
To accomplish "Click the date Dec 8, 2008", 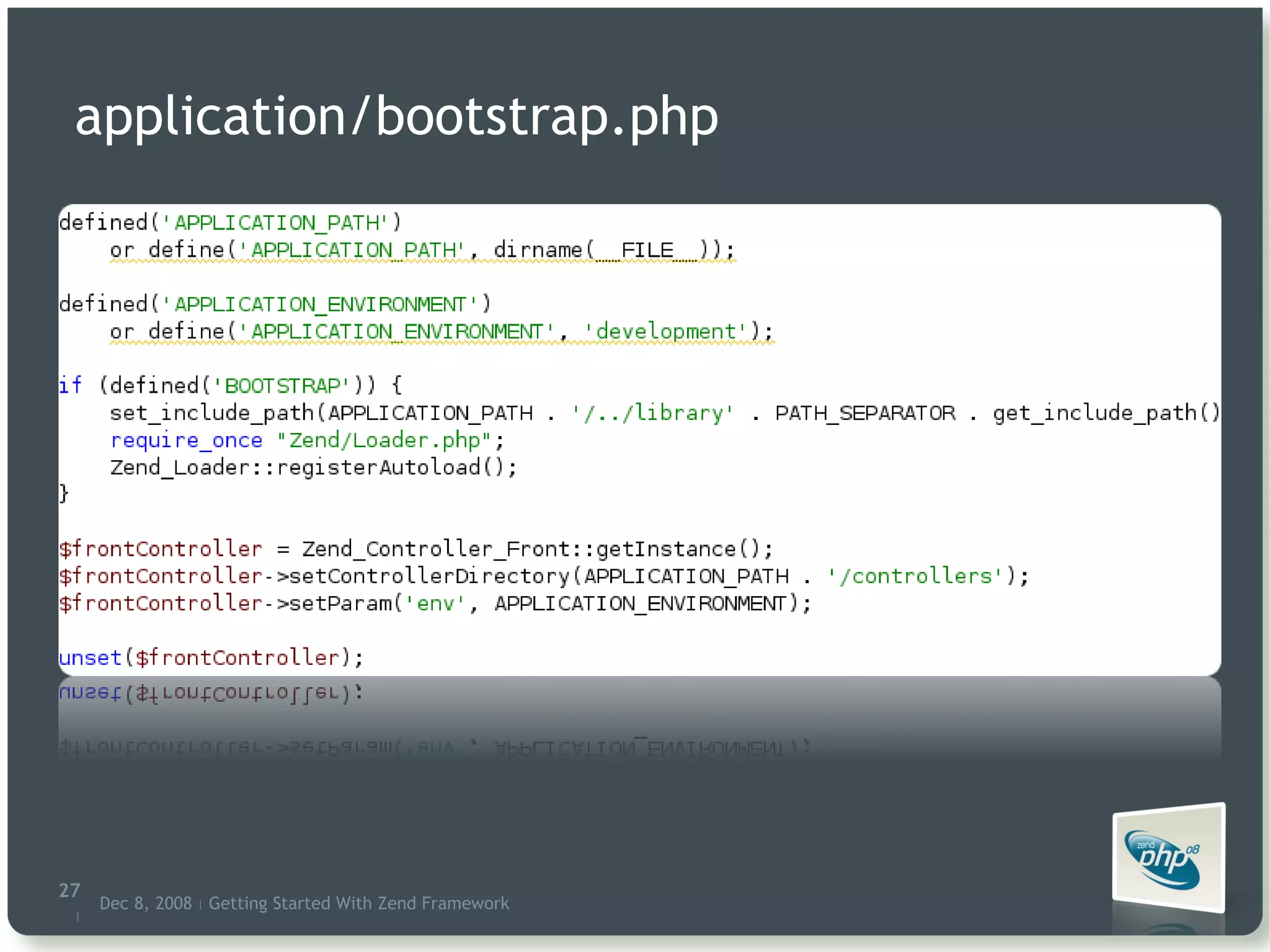I will coord(146,903).
